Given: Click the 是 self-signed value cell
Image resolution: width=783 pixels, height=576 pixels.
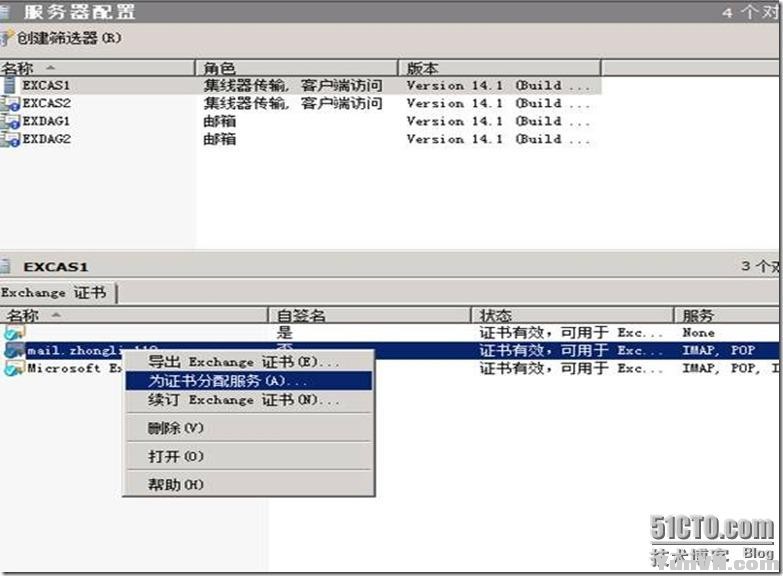Looking at the screenshot, I should 285,333.
